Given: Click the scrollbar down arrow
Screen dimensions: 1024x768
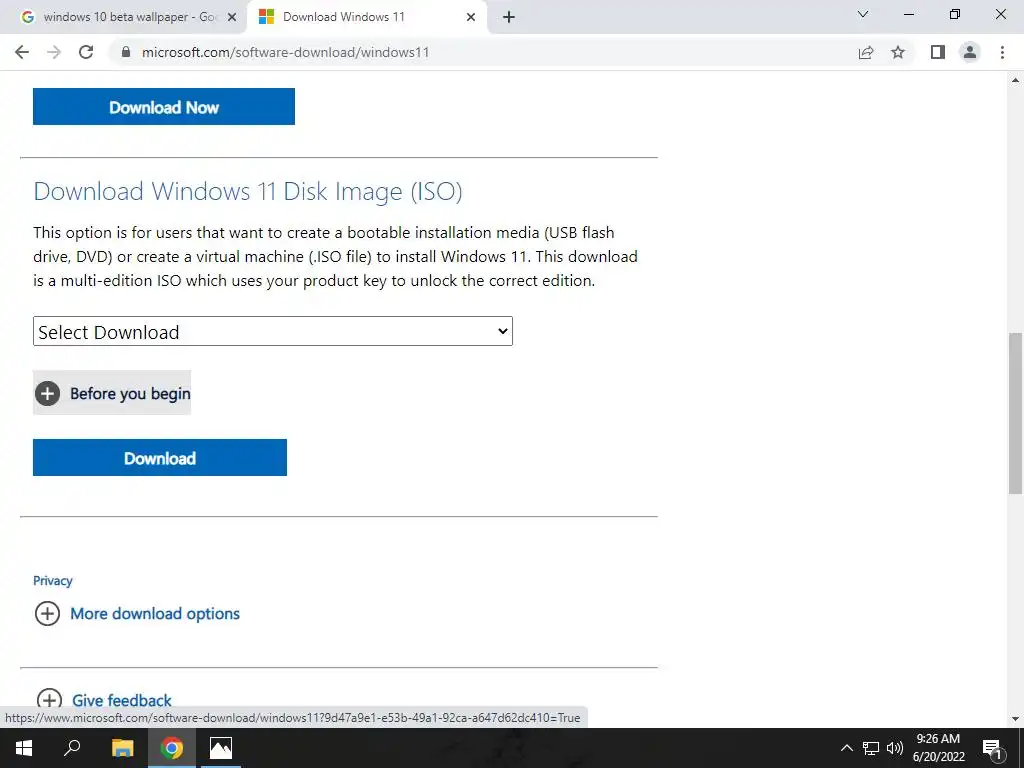Looking at the screenshot, I should (1016, 719).
